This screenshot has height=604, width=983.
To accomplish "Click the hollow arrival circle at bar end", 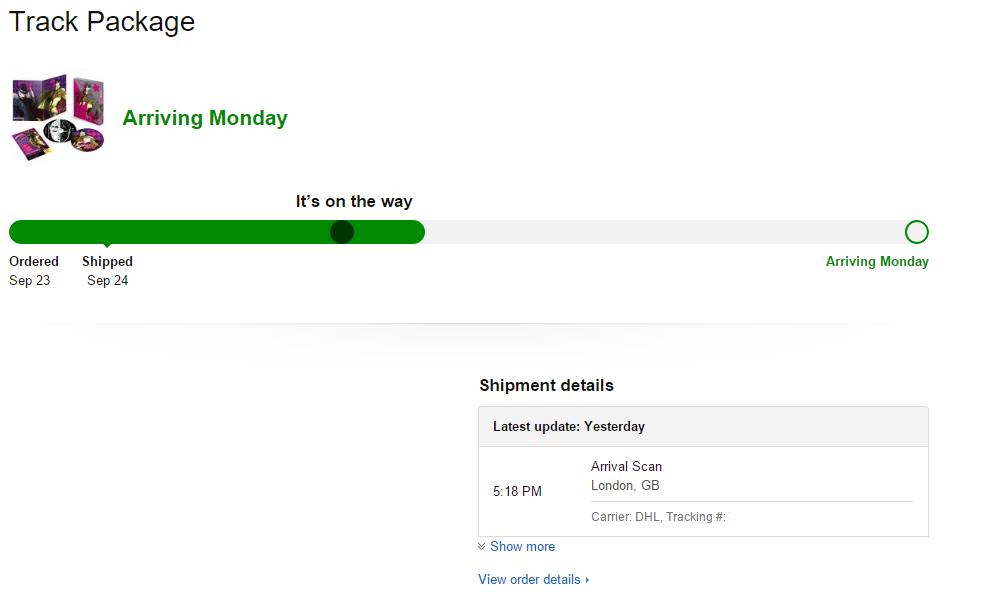I will [916, 232].
